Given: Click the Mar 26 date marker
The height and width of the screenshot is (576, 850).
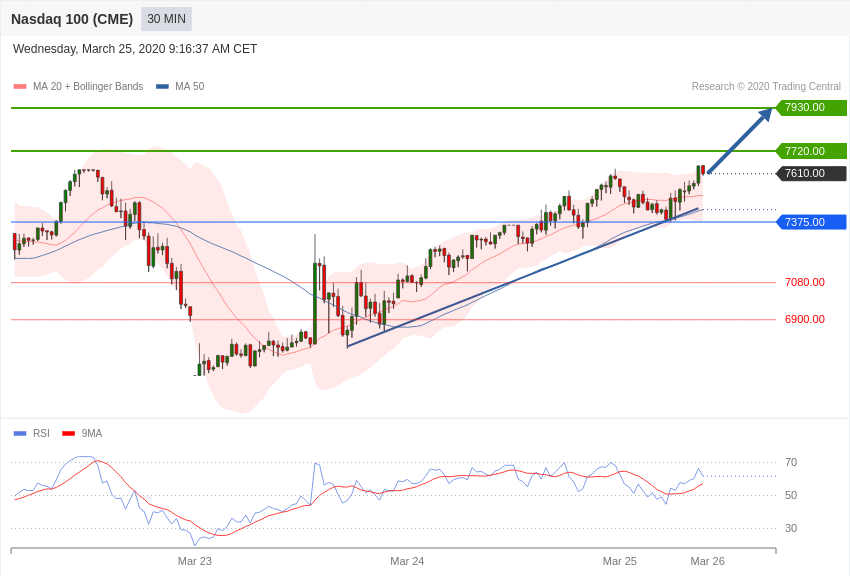Looking at the screenshot, I should click(707, 561).
